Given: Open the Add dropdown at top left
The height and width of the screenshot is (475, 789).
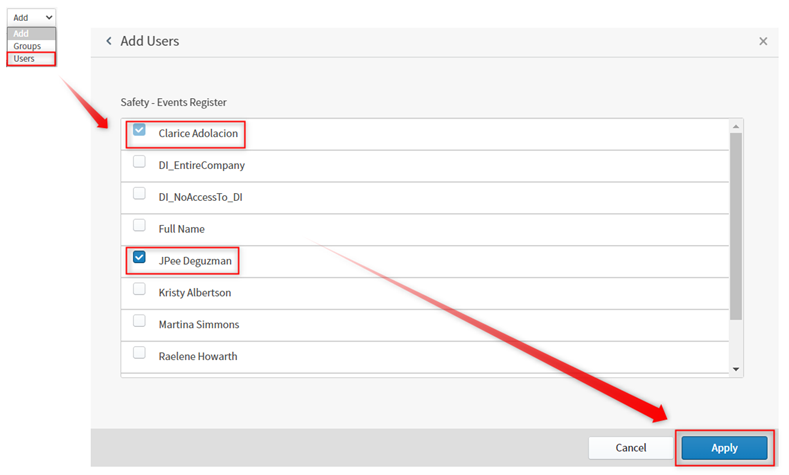Looking at the screenshot, I should [32, 17].
